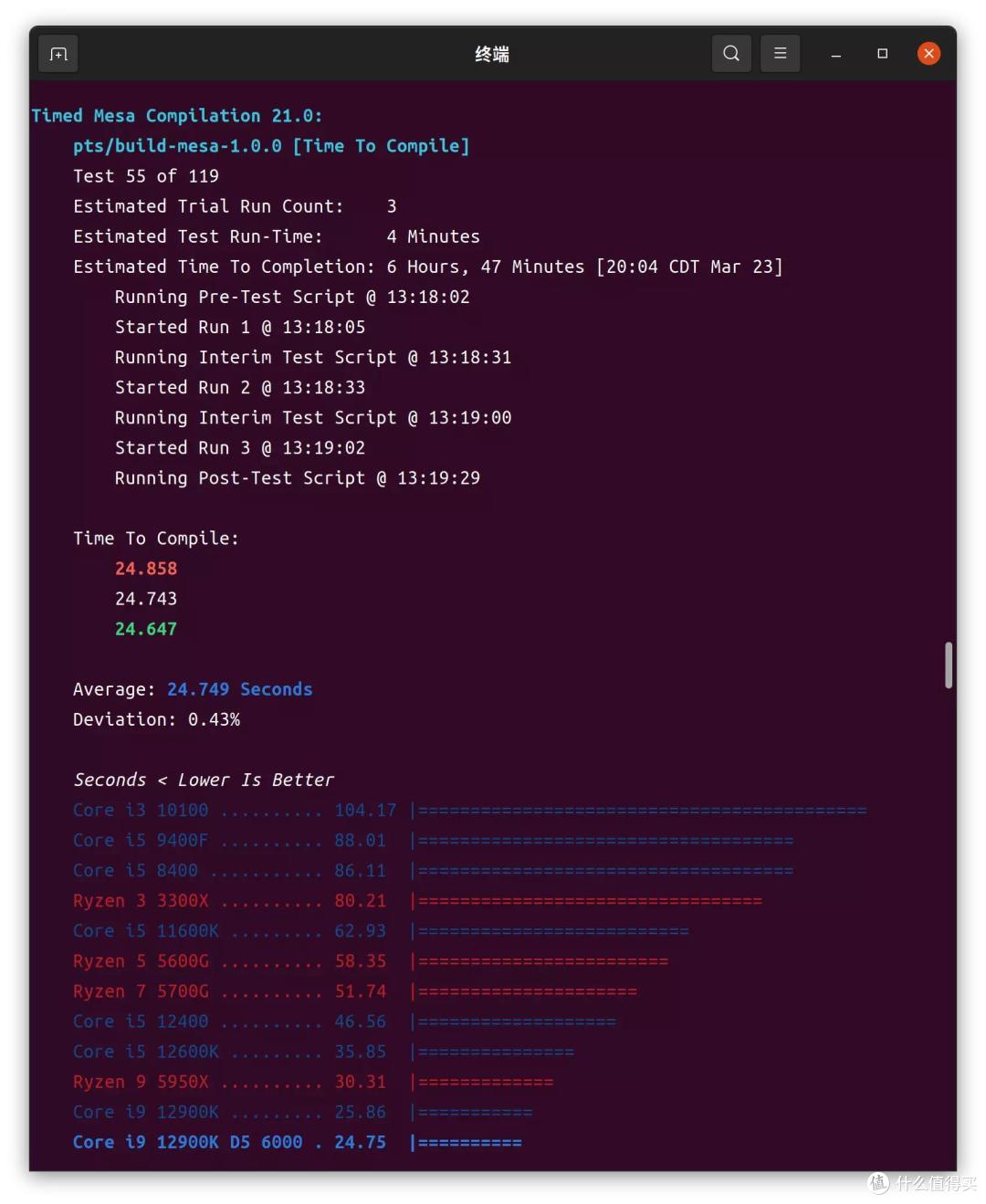
Task: Click 'Average: 24.749 Seconds' line
Action: (193, 689)
